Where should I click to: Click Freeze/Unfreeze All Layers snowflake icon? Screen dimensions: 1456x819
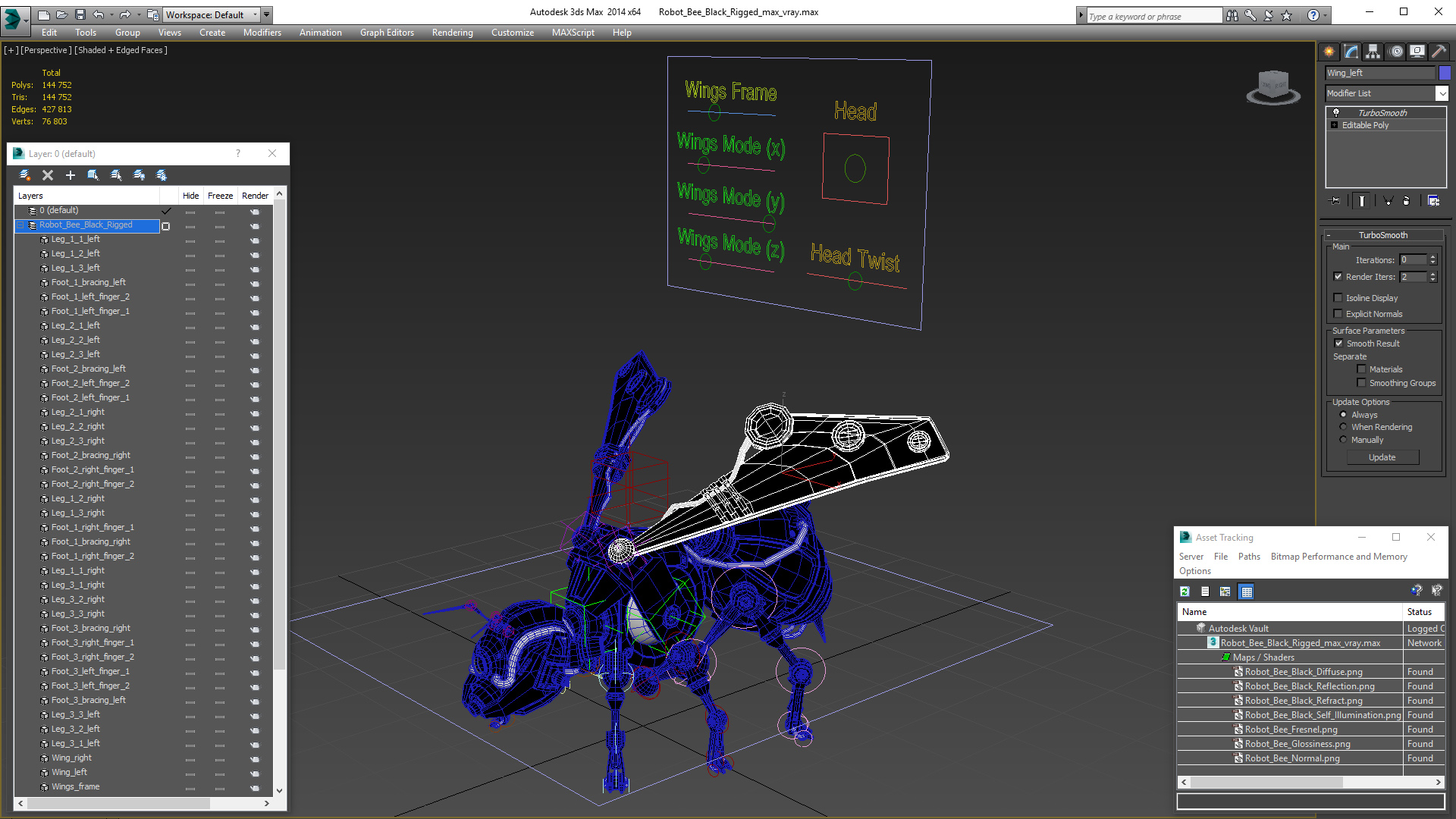(x=162, y=175)
